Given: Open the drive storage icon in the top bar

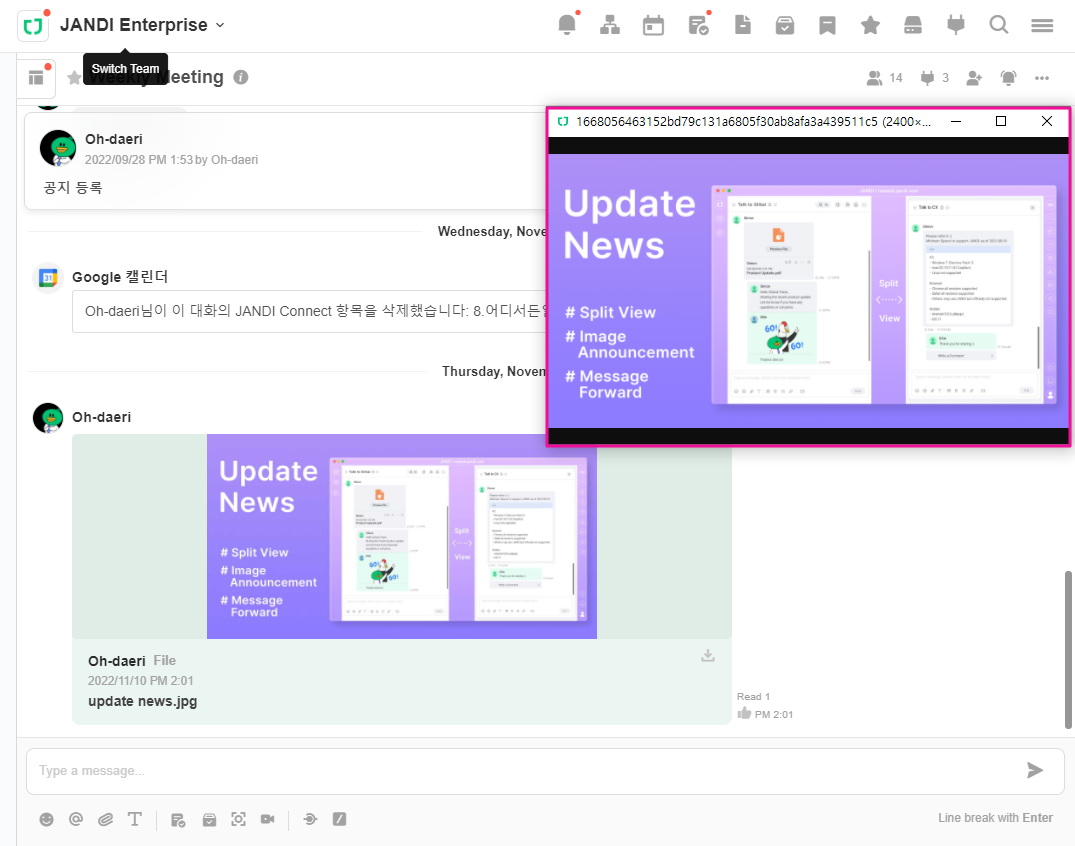Looking at the screenshot, I should [x=913, y=25].
